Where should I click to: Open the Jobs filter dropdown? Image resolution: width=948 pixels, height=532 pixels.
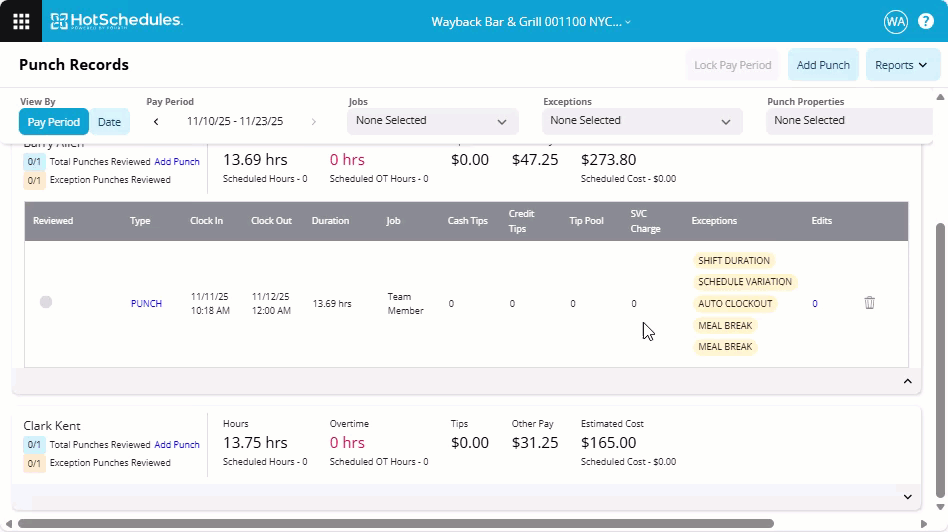pos(432,121)
